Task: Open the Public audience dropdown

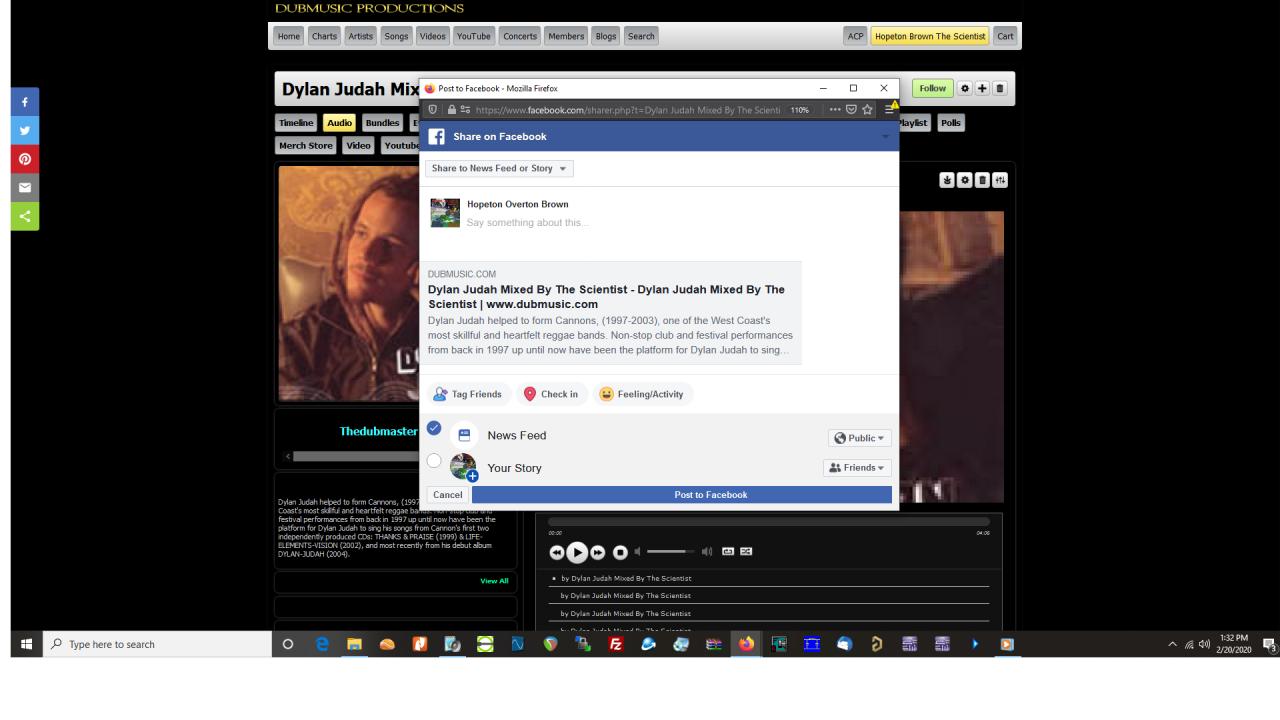Action: (859, 438)
